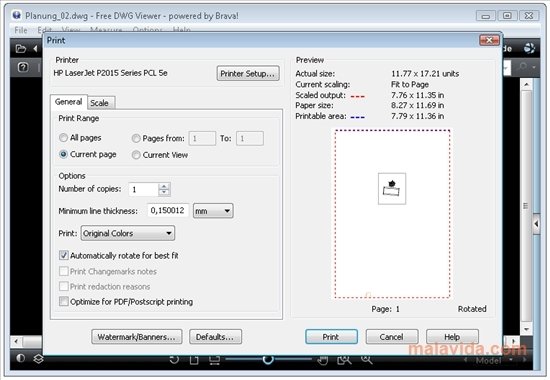This screenshot has width=550, height=380.
Task: Open the mm units dropdown
Action: pyautogui.click(x=213, y=211)
